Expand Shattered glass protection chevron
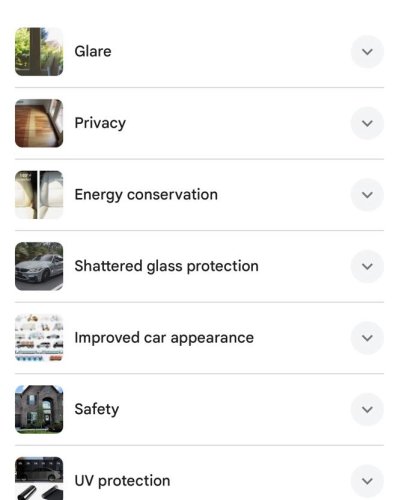The height and width of the screenshot is (500, 399). pos(367,266)
